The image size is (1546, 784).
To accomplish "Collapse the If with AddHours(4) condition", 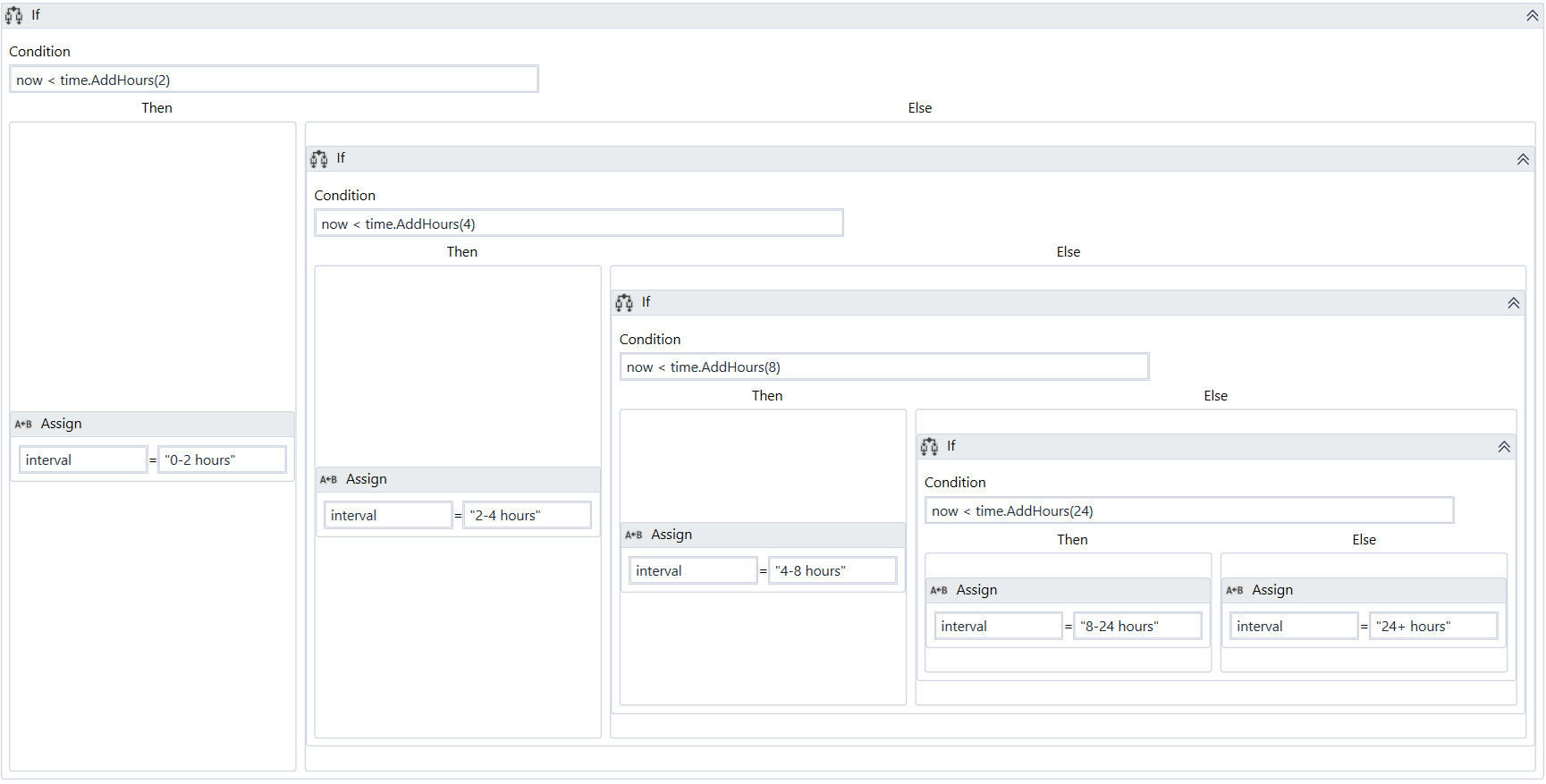I will pyautogui.click(x=1522, y=160).
